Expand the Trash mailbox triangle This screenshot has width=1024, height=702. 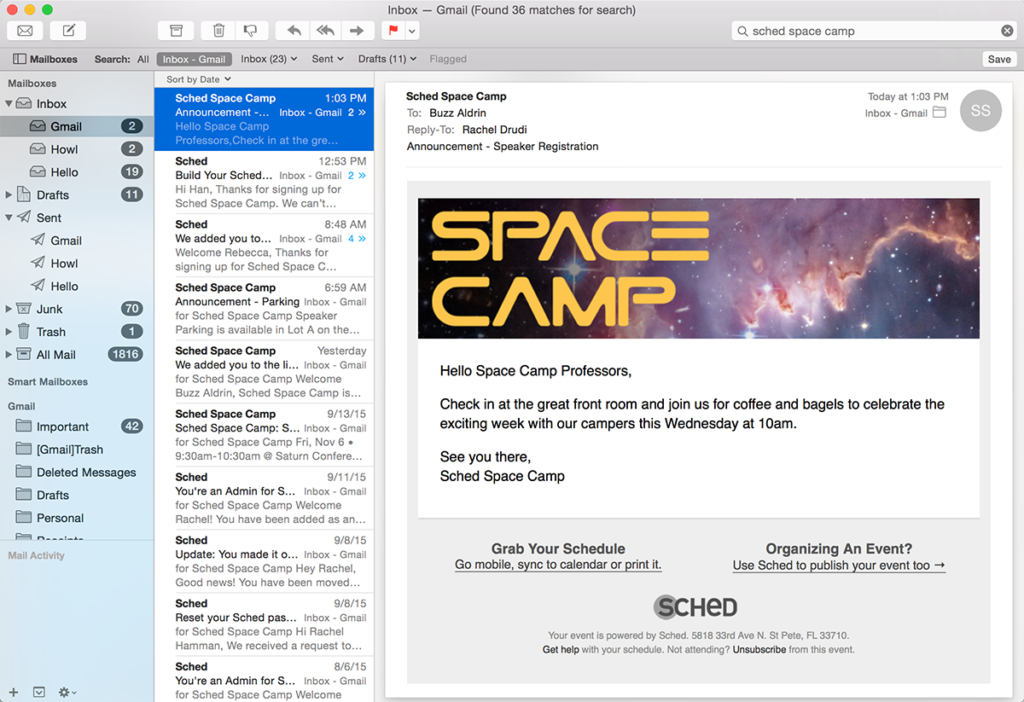point(8,332)
